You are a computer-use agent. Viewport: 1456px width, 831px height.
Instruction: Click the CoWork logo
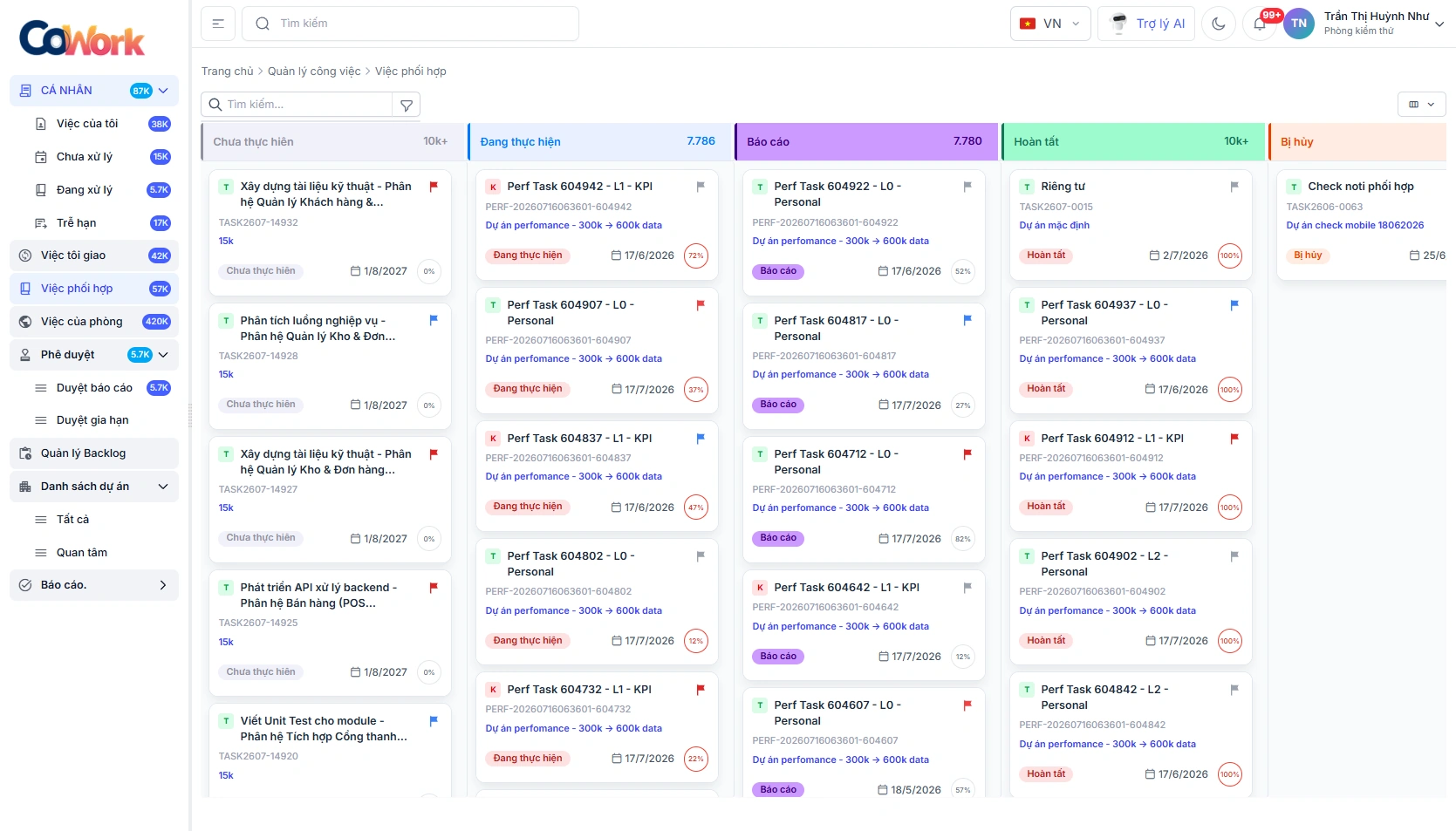click(82, 38)
